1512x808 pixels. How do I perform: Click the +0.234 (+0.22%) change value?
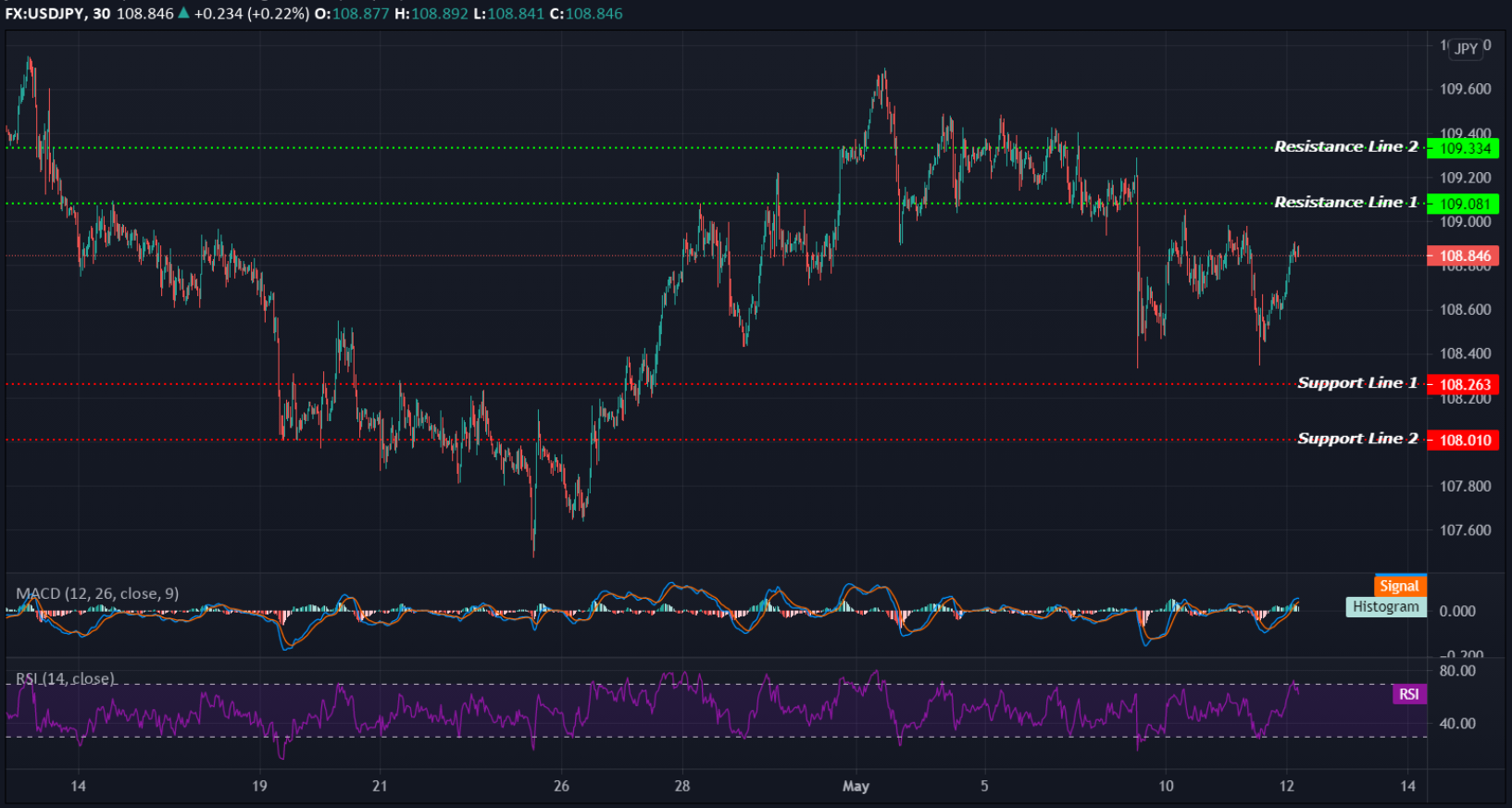point(251,14)
